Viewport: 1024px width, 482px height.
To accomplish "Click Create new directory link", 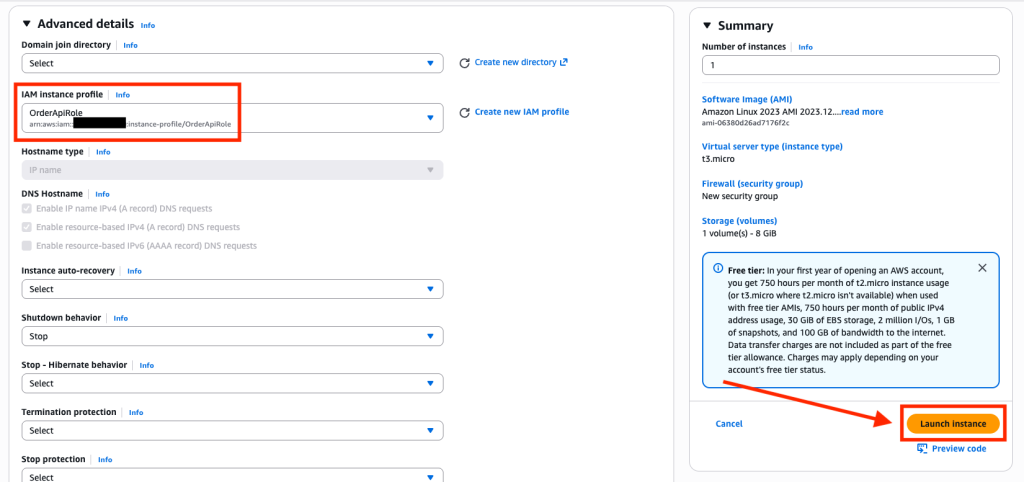I will click(515, 62).
